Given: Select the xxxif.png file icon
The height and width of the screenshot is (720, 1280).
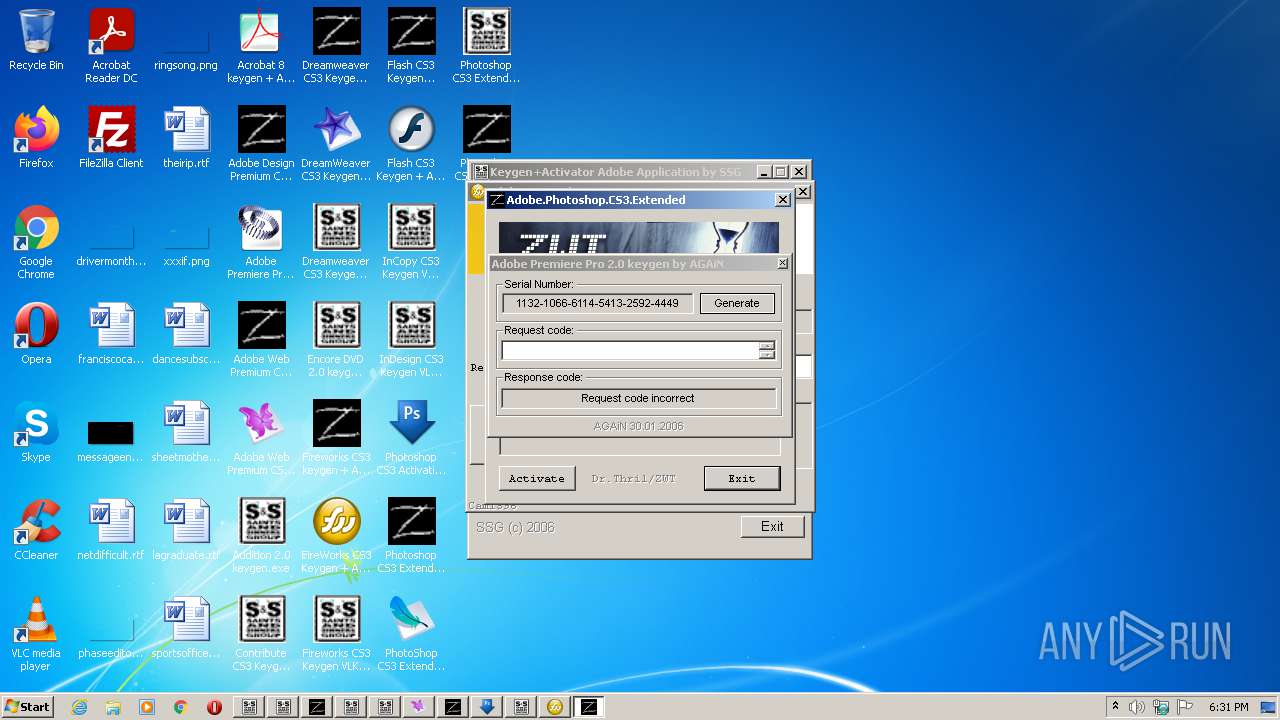Looking at the screenshot, I should click(x=186, y=246).
